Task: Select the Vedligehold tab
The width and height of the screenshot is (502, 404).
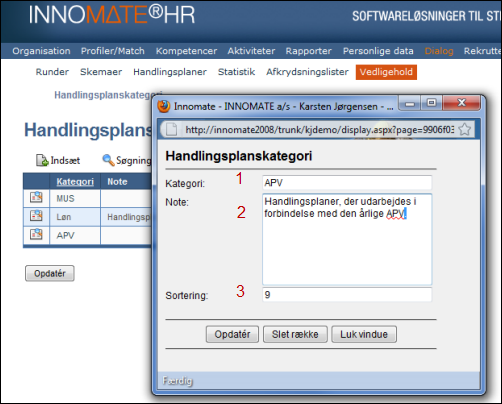Action: pyautogui.click(x=386, y=72)
